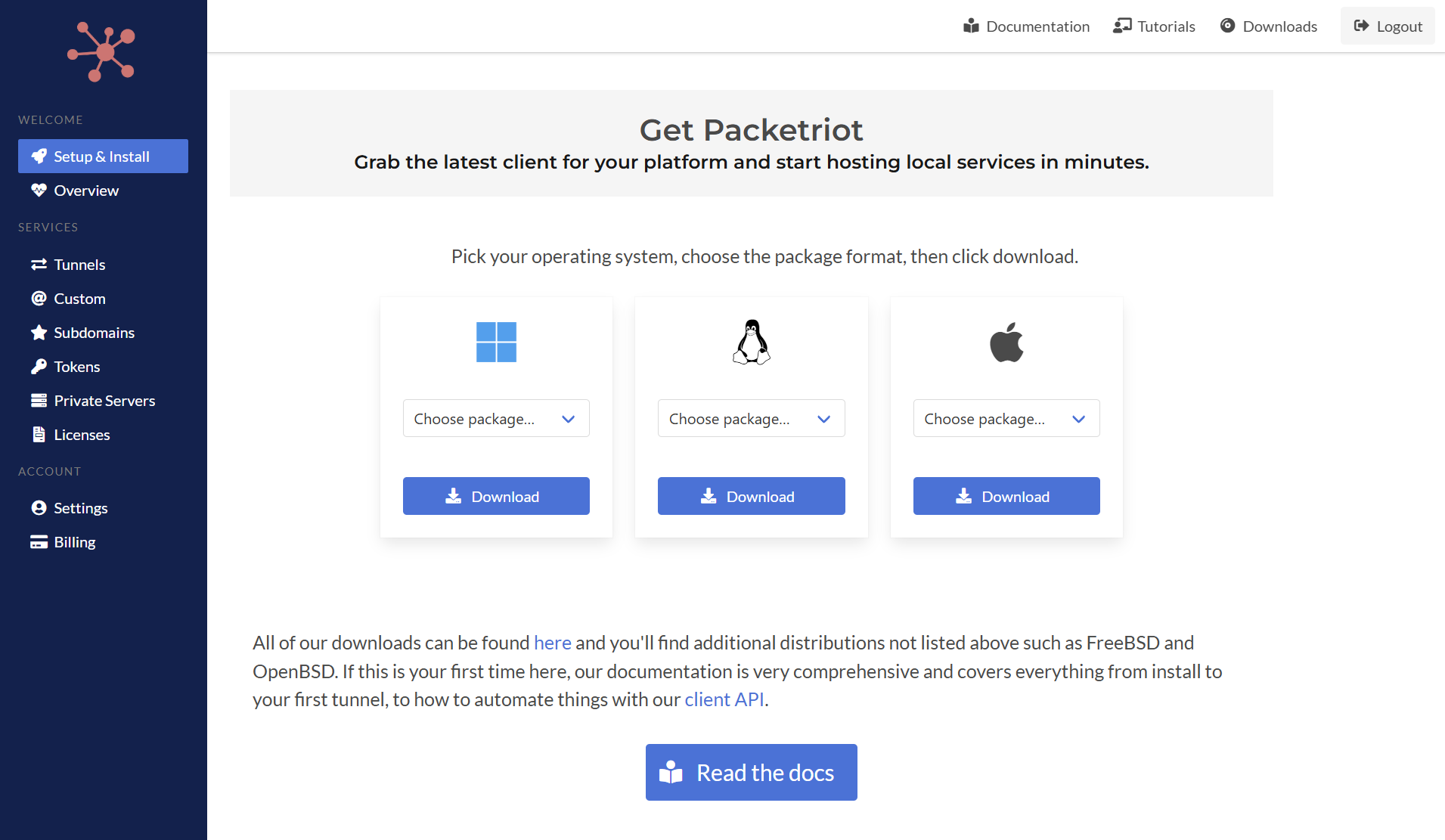Follow the "client API" link

pos(724,699)
